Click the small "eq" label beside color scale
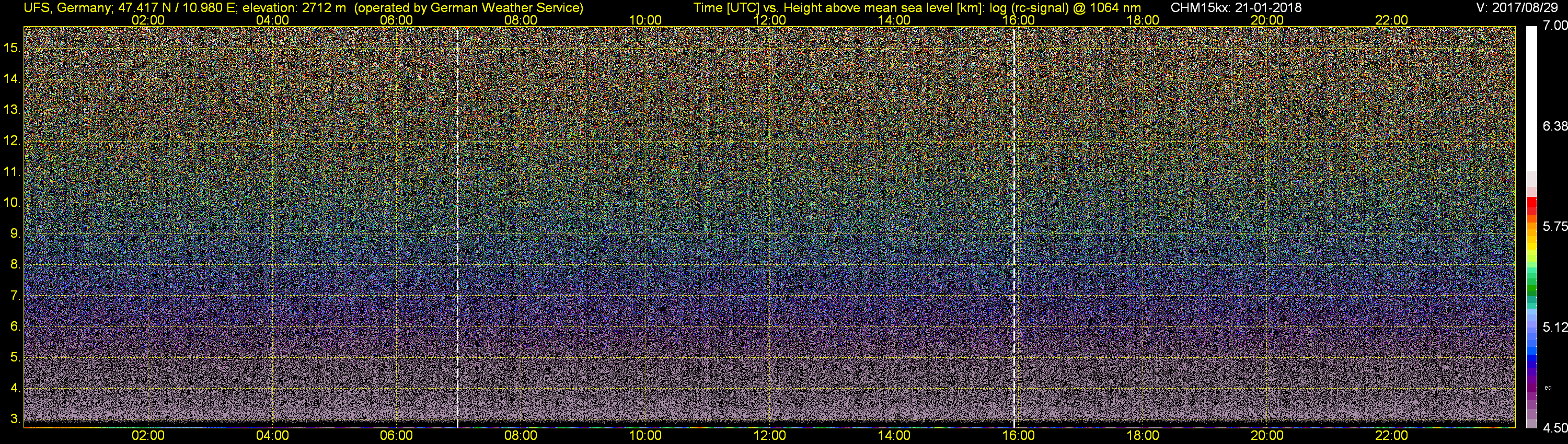The image size is (1568, 444). coord(1548,388)
